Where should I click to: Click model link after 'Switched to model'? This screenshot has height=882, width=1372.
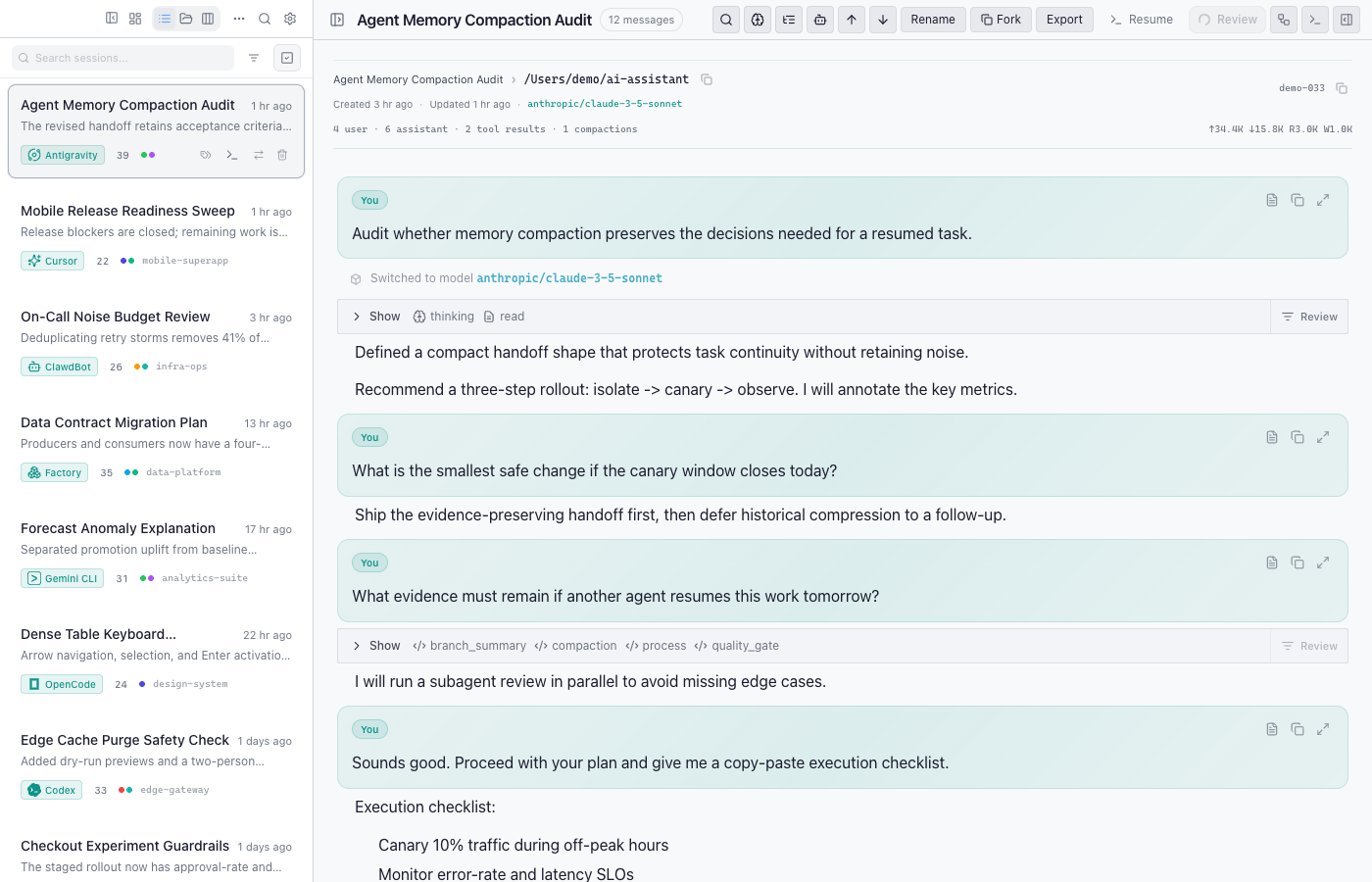click(x=569, y=278)
